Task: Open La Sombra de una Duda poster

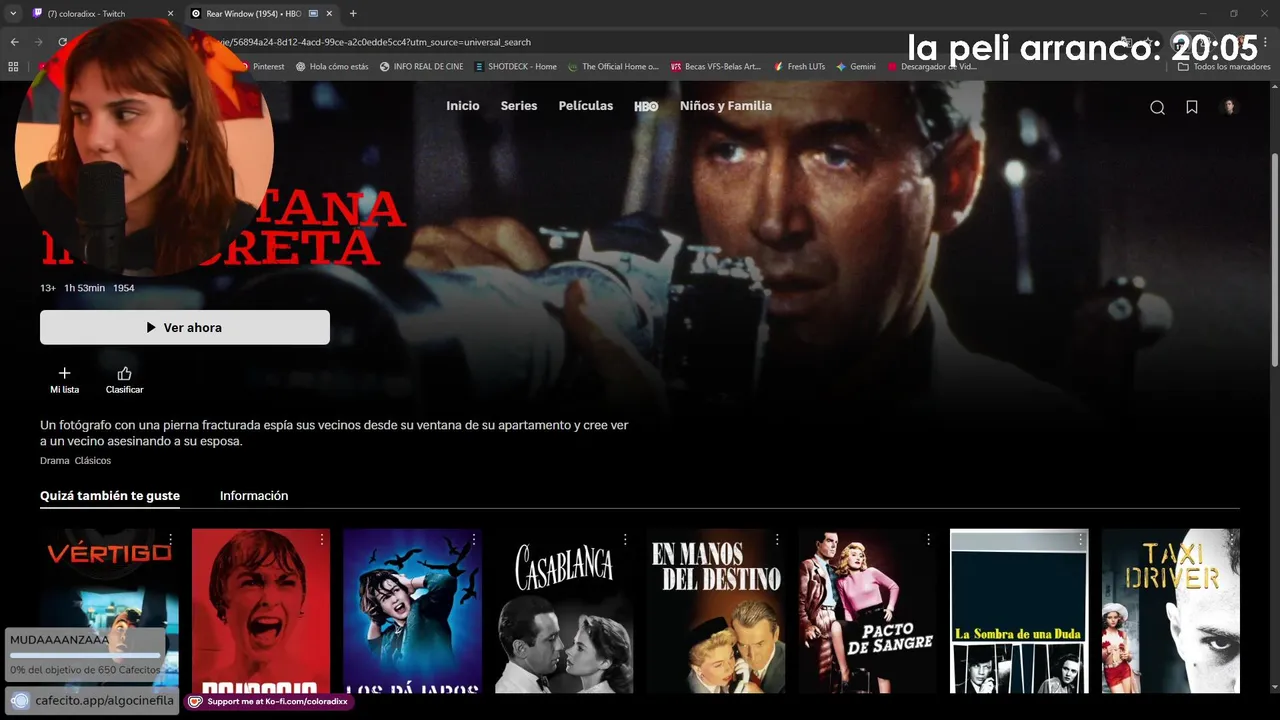Action: click(x=1019, y=611)
